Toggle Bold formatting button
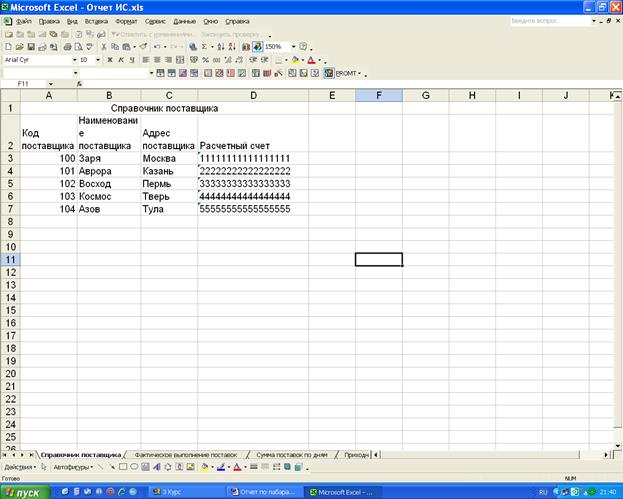Screen dimensions: 623x499 point(110,60)
